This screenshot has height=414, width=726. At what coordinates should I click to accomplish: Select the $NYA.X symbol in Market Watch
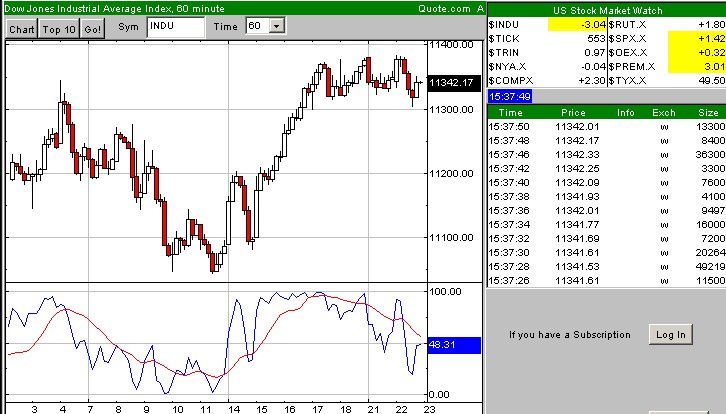tap(507, 67)
